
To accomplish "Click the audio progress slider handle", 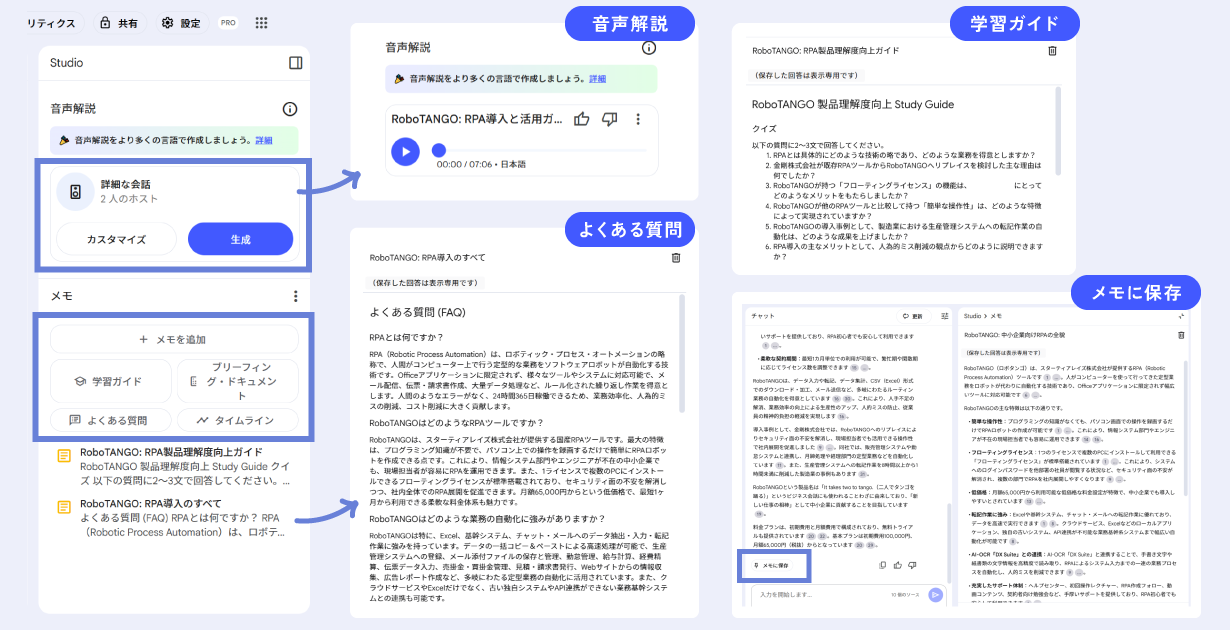I will click(x=438, y=150).
